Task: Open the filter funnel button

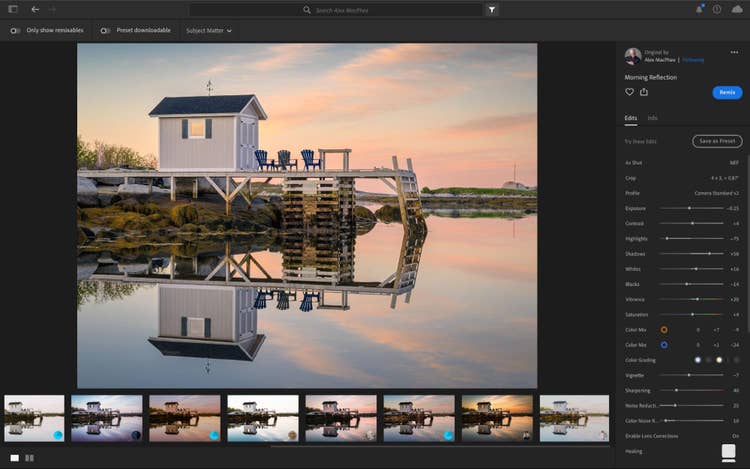Action: click(x=492, y=10)
